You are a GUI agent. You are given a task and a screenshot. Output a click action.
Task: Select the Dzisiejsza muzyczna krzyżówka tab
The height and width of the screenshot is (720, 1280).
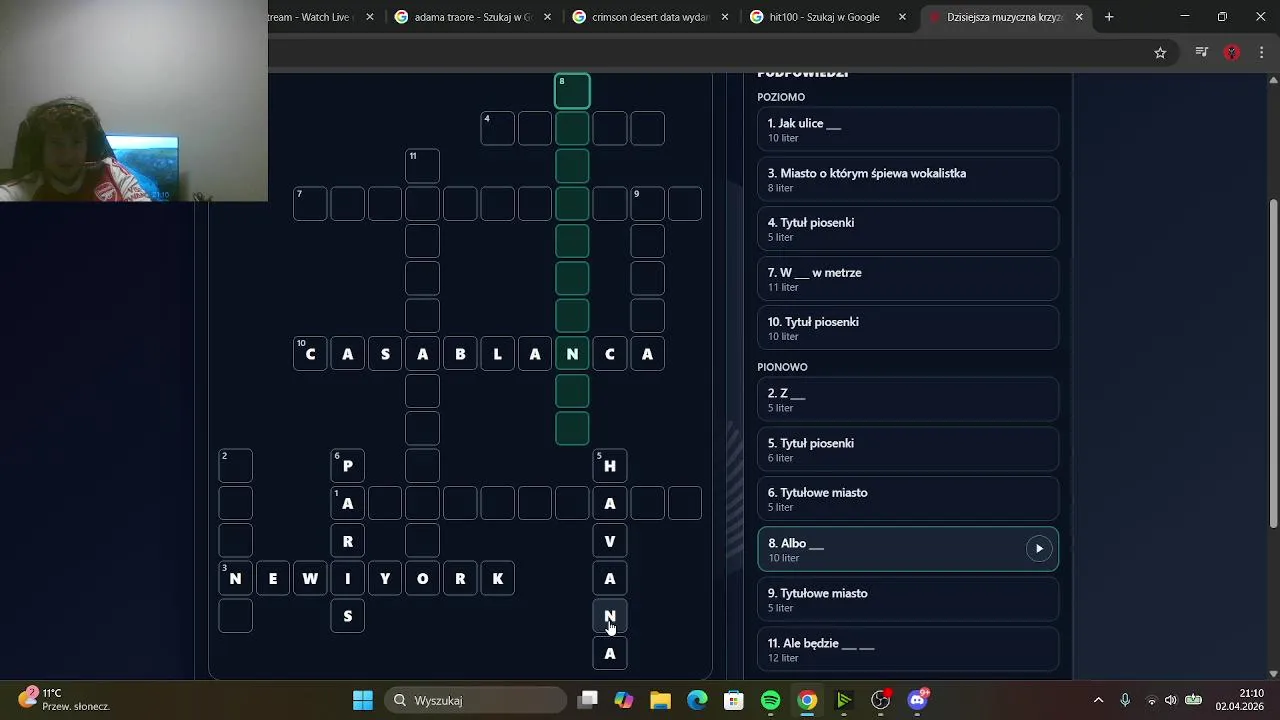1005,17
